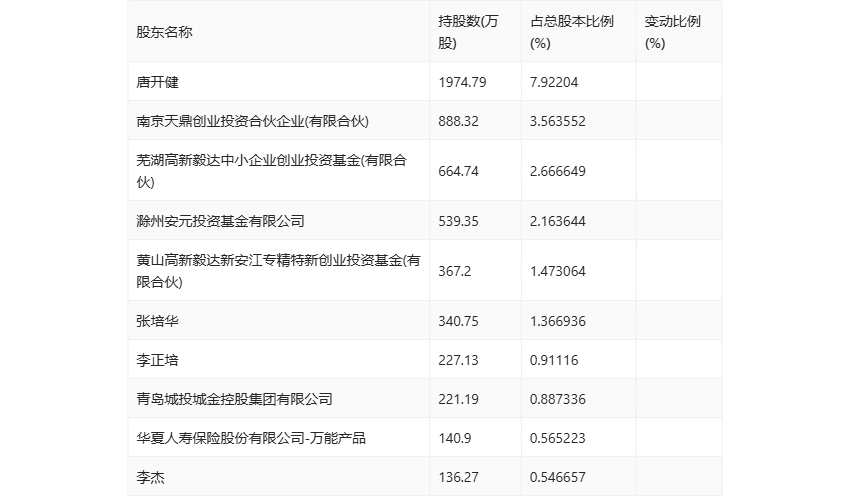Select the percentage 0.91116
850x496 pixels.
[x=554, y=360]
